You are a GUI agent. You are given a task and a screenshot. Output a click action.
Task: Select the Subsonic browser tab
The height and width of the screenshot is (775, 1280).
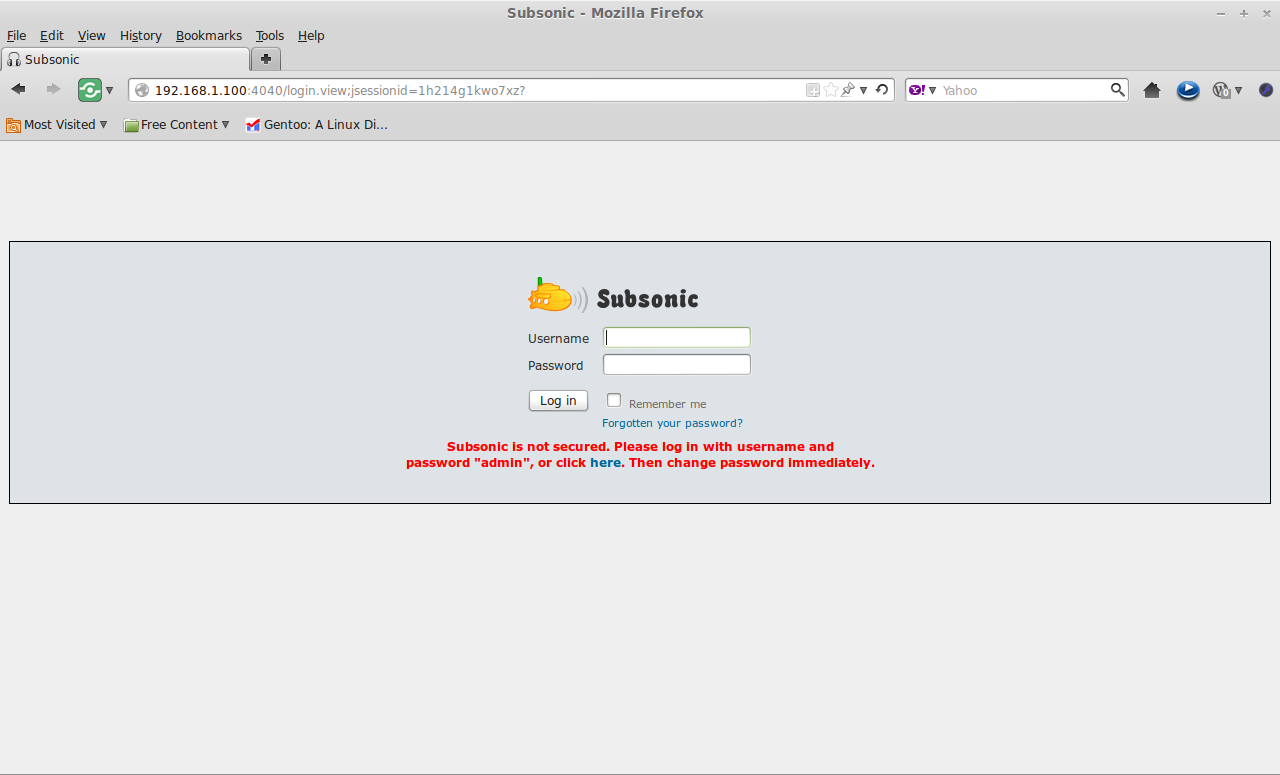(125, 59)
